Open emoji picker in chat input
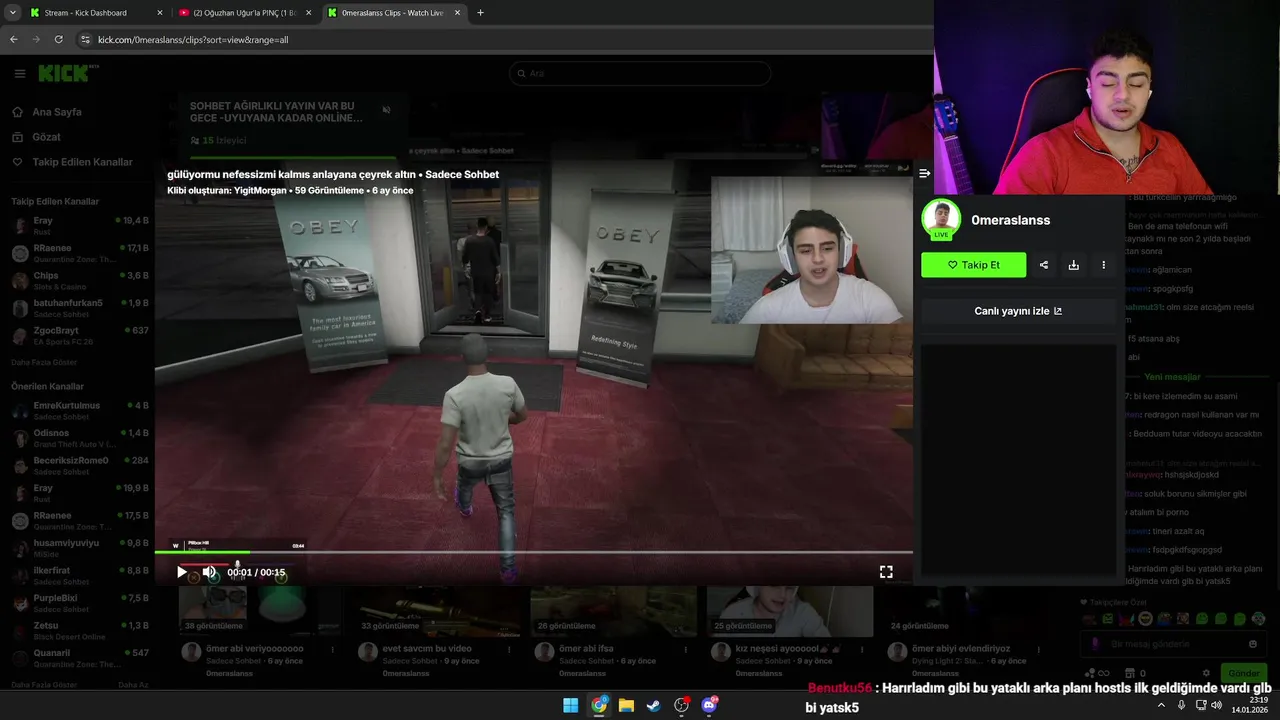This screenshot has width=1280, height=720. pyautogui.click(x=1252, y=644)
